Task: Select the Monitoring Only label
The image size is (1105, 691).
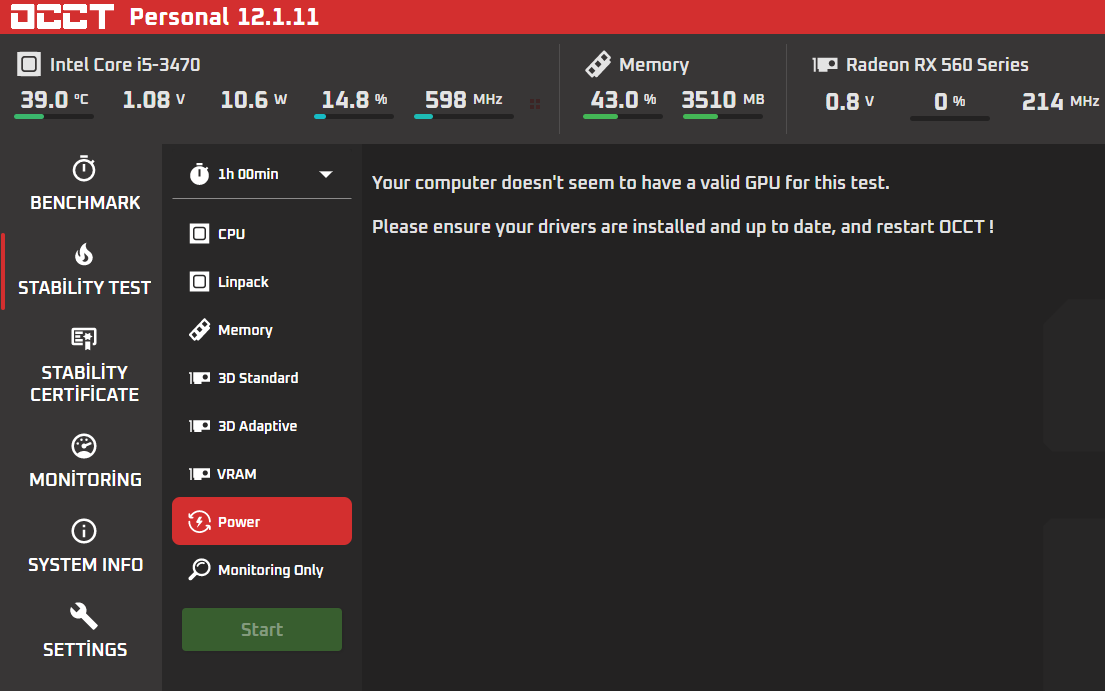Action: (x=271, y=570)
